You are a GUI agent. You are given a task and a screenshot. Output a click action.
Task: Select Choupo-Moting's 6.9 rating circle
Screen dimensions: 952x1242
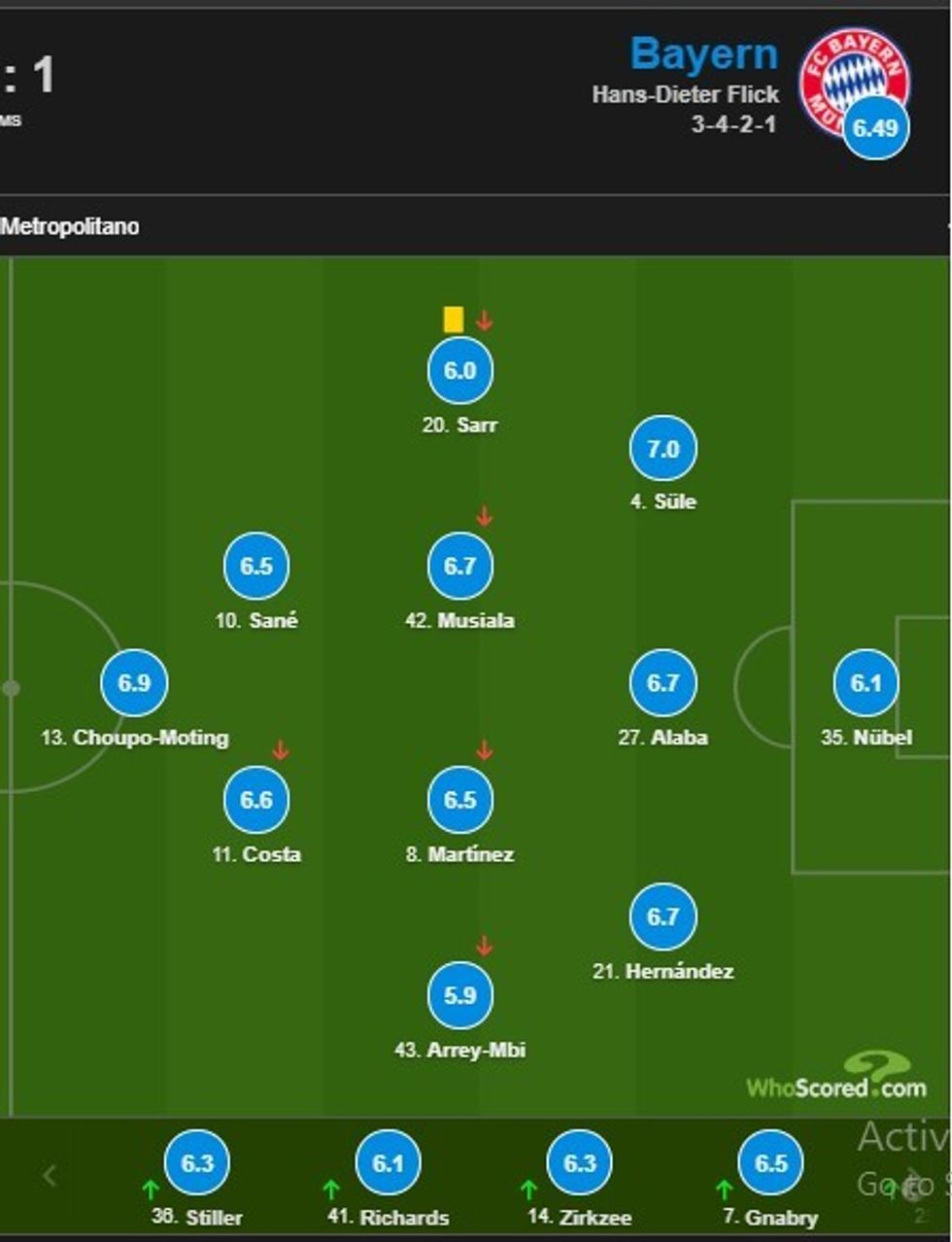click(x=134, y=682)
